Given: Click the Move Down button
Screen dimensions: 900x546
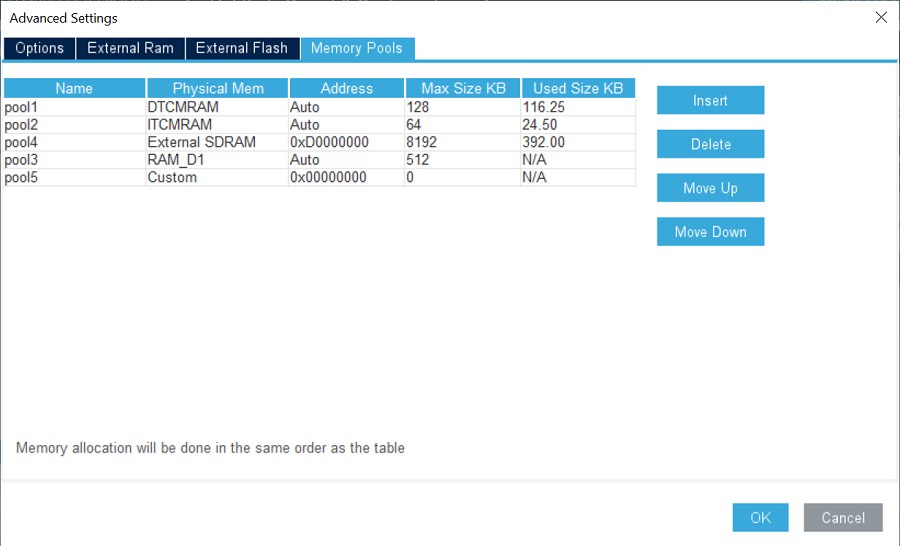Looking at the screenshot, I should [710, 231].
